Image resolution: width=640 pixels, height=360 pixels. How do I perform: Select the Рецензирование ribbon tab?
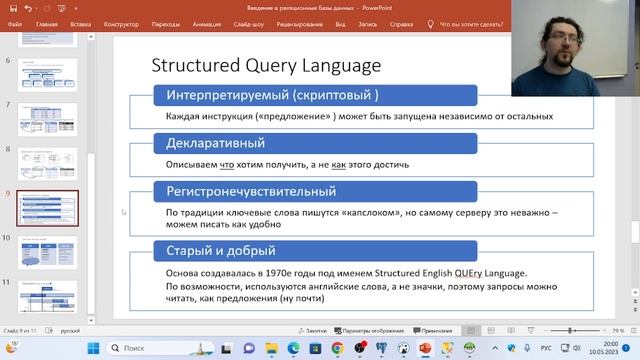300,24
